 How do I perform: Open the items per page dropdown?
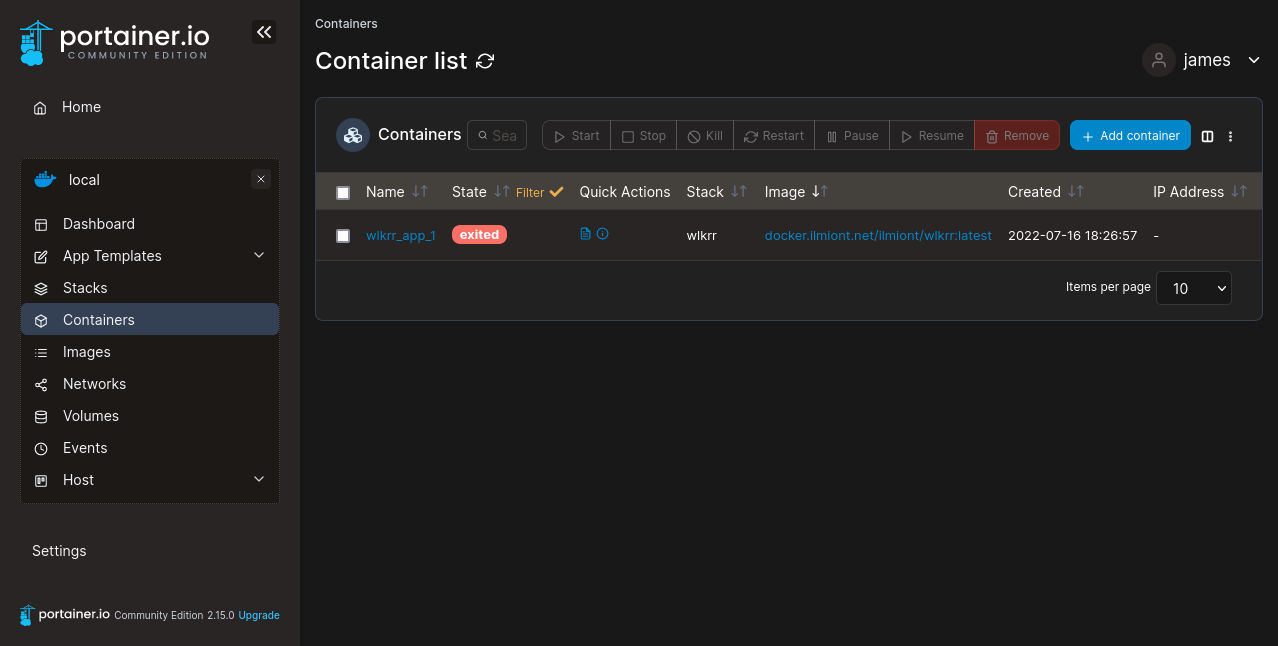click(1193, 288)
